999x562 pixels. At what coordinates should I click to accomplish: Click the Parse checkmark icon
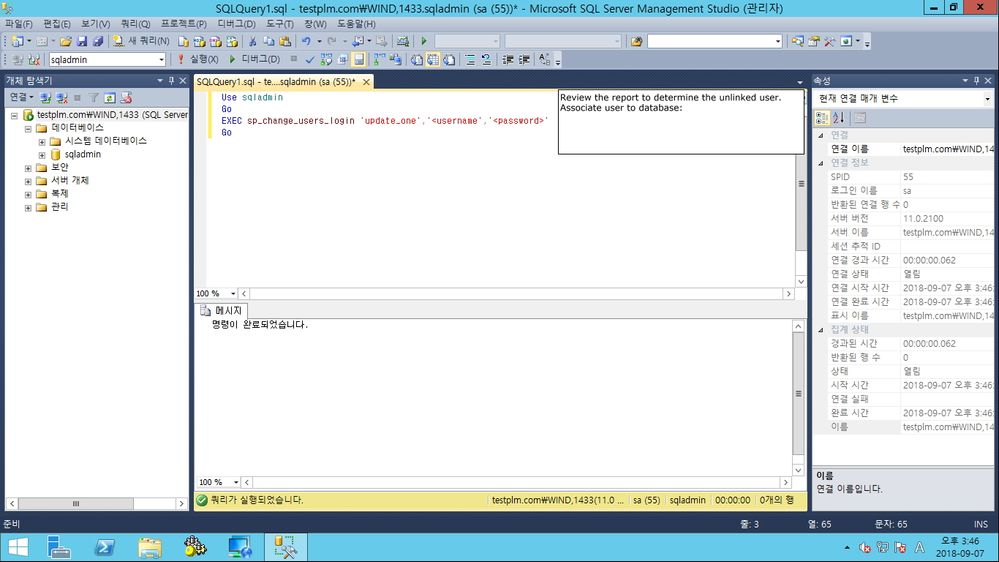point(310,59)
